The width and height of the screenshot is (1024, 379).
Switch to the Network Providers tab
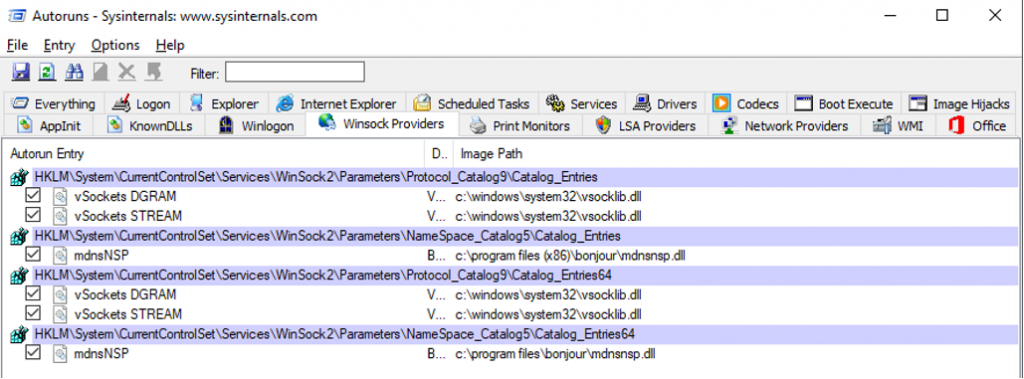(x=784, y=125)
